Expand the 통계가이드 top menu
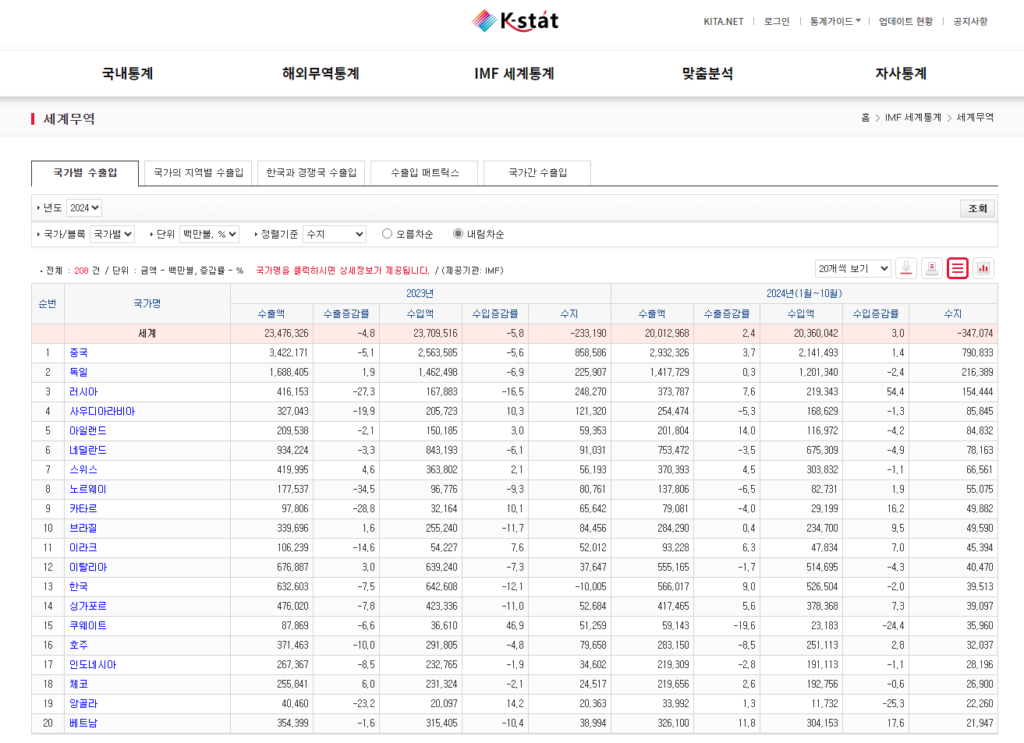The height and width of the screenshot is (743, 1024). click(x=835, y=22)
